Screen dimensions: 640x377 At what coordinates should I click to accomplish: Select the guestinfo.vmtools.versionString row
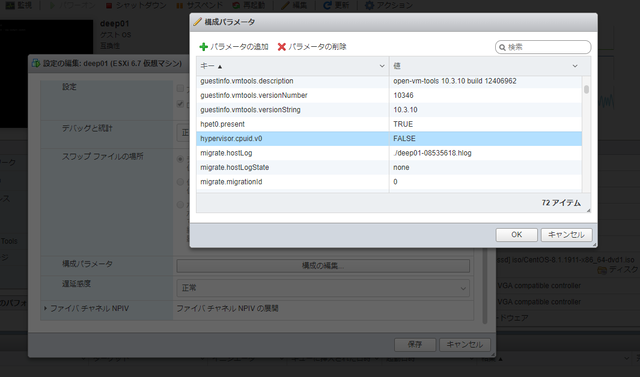tap(389, 110)
